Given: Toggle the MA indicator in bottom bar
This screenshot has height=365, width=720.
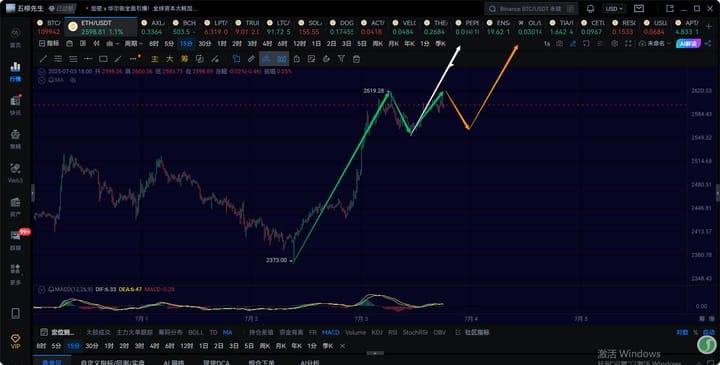Looking at the screenshot, I should point(227,332).
